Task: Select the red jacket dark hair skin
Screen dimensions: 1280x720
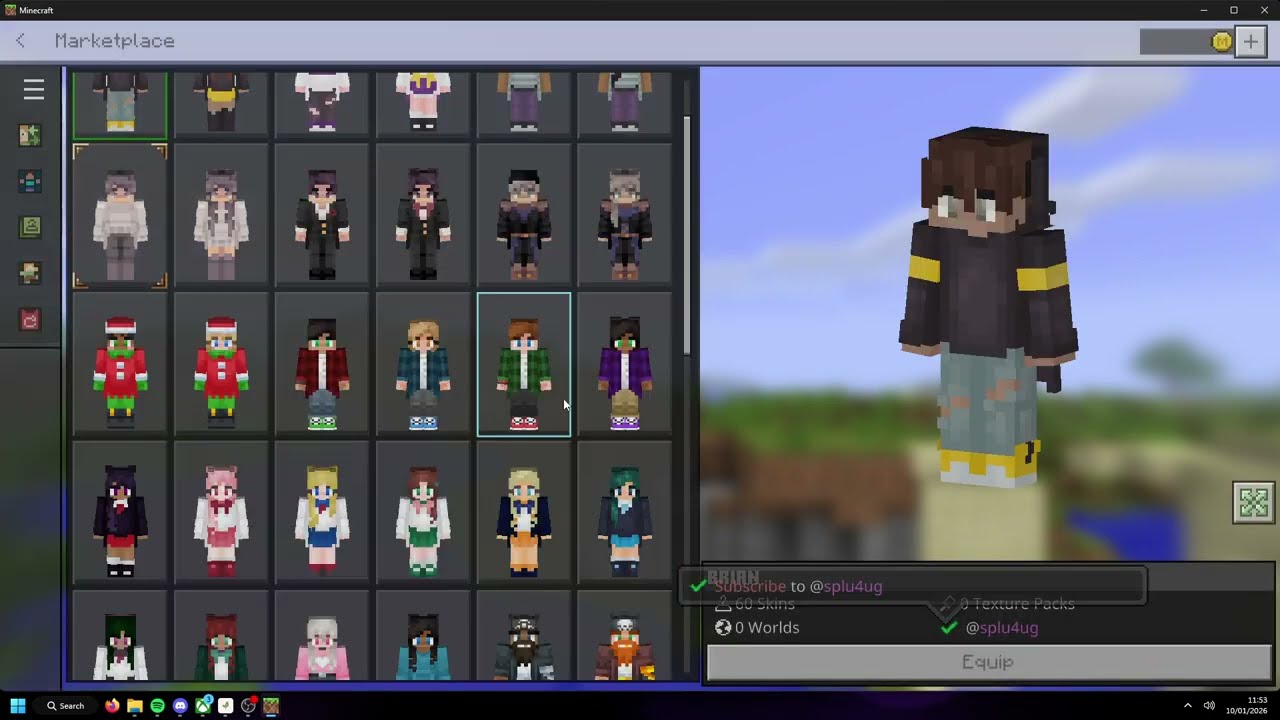Action: (322, 365)
